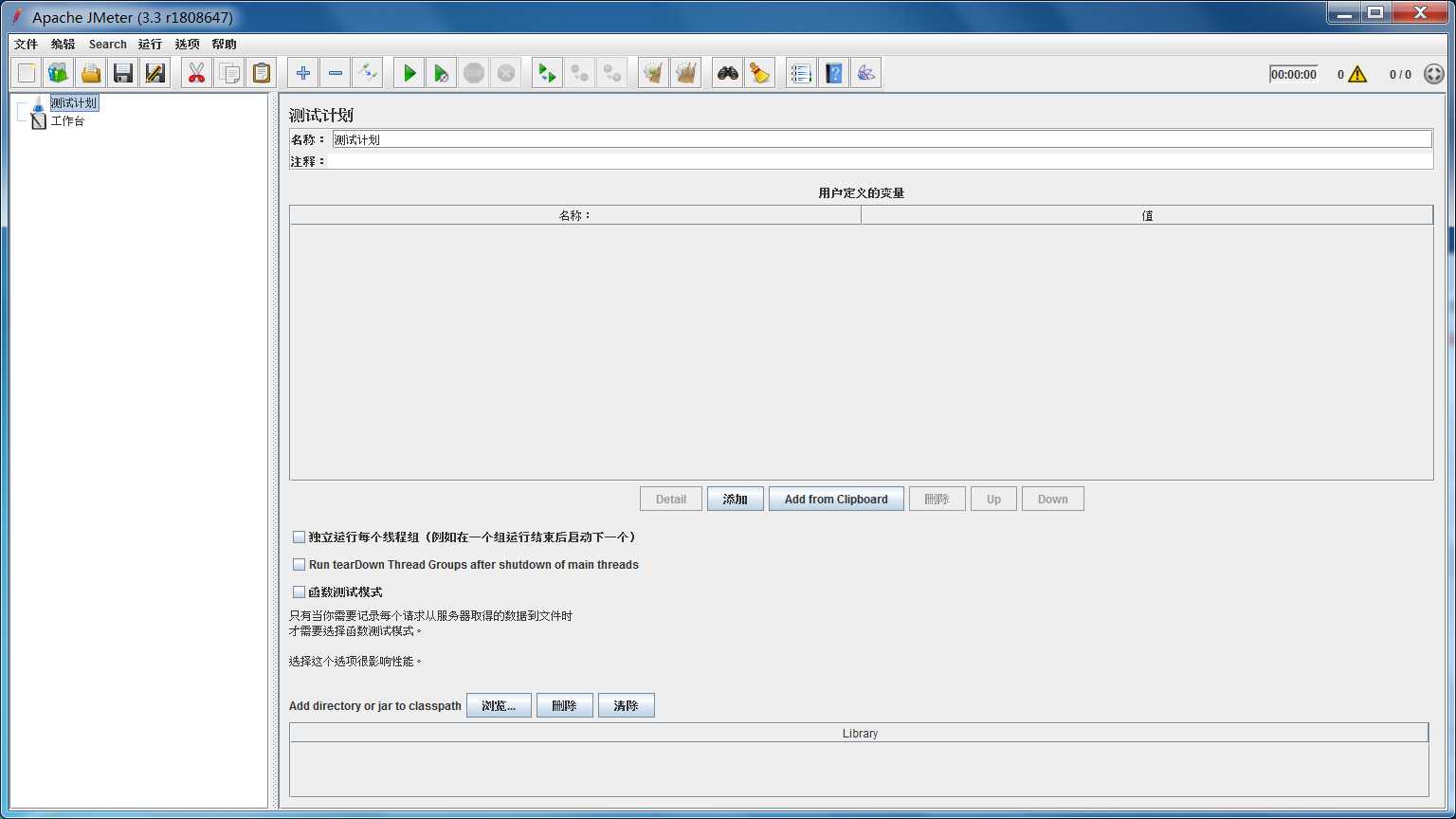Click the Detail button
Image resolution: width=1456 pixels, height=819 pixels.
pyautogui.click(x=671, y=499)
